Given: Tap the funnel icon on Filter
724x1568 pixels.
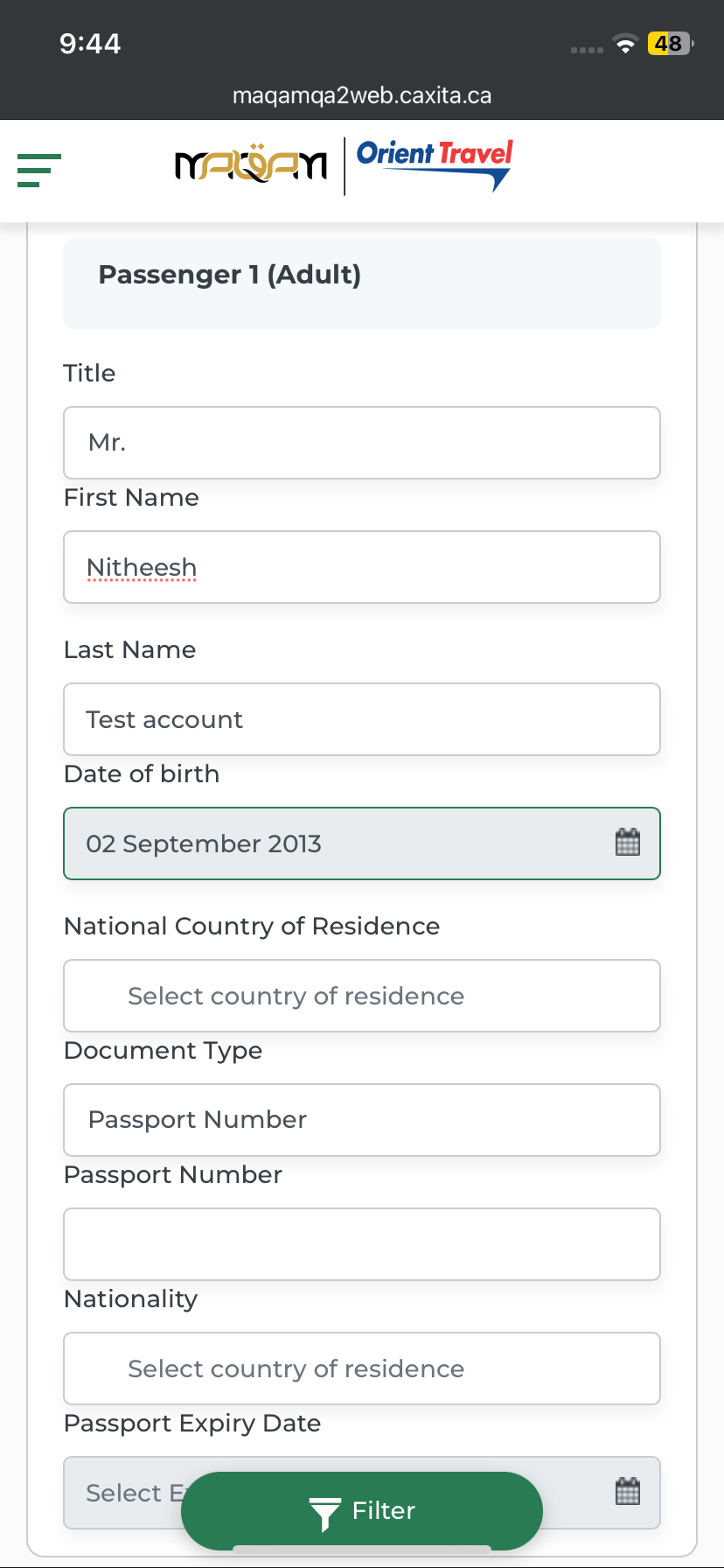Looking at the screenshot, I should coord(324,1513).
